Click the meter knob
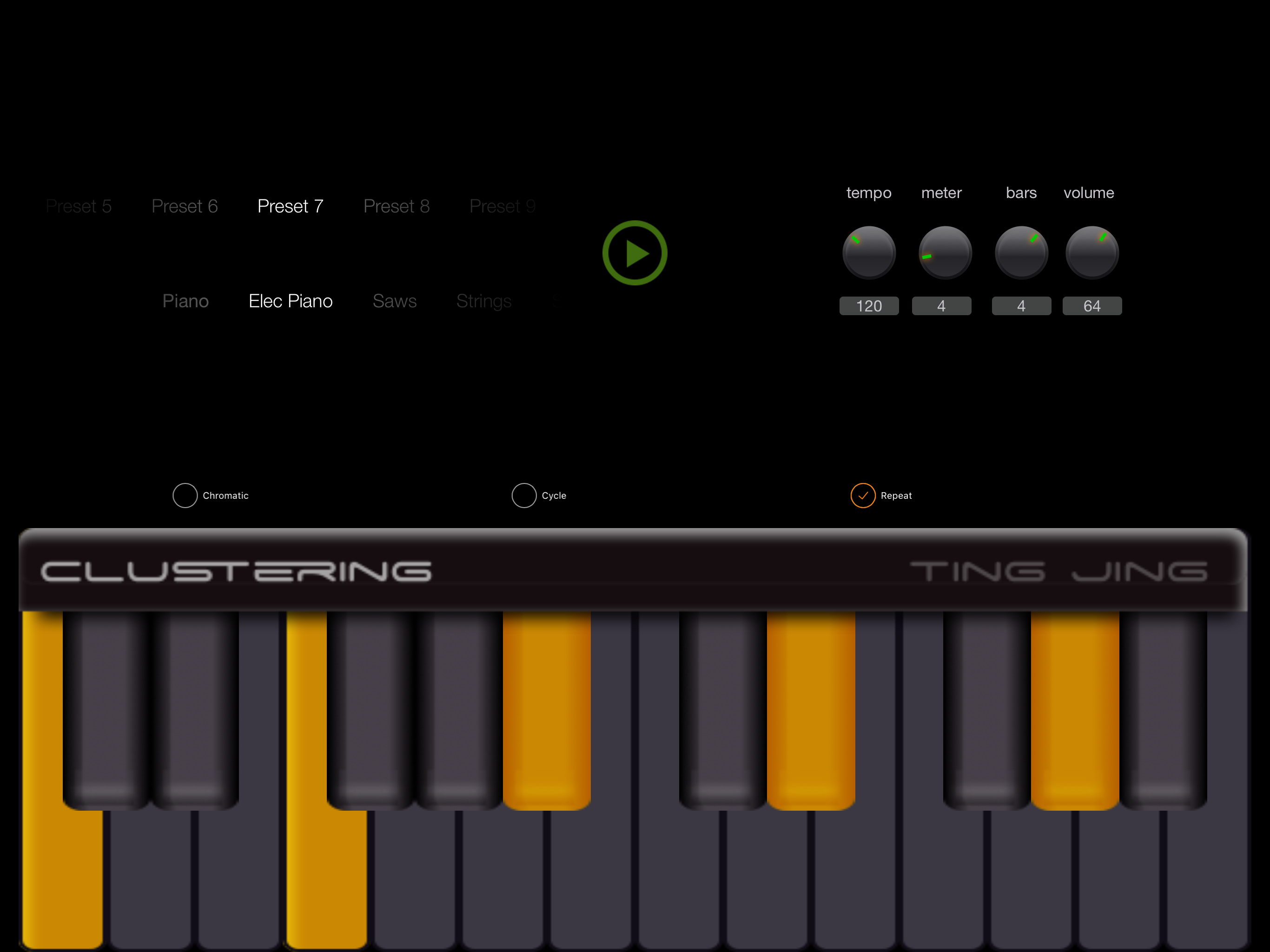The image size is (1270, 952). (945, 252)
